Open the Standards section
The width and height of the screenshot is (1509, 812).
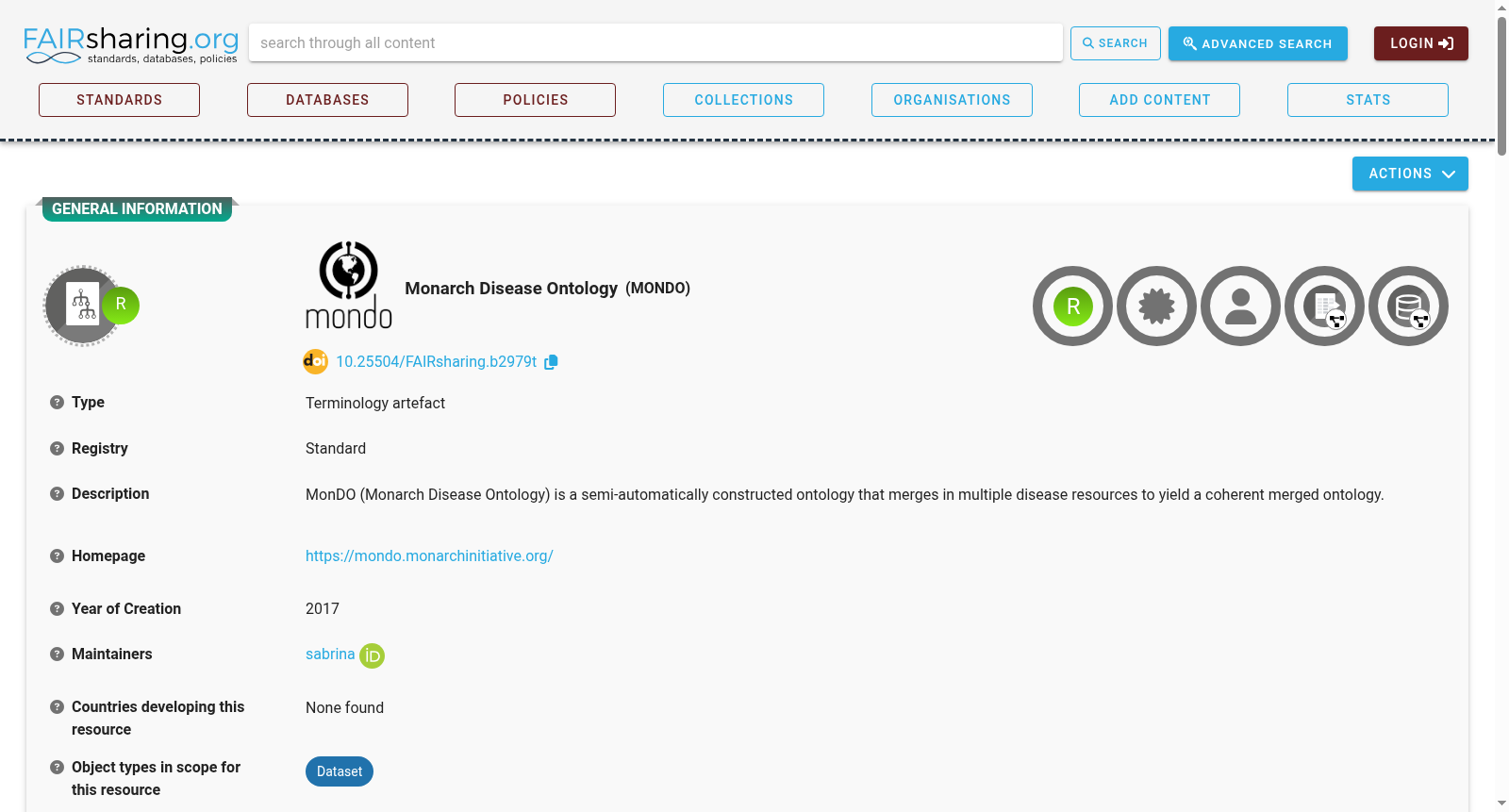tap(119, 100)
